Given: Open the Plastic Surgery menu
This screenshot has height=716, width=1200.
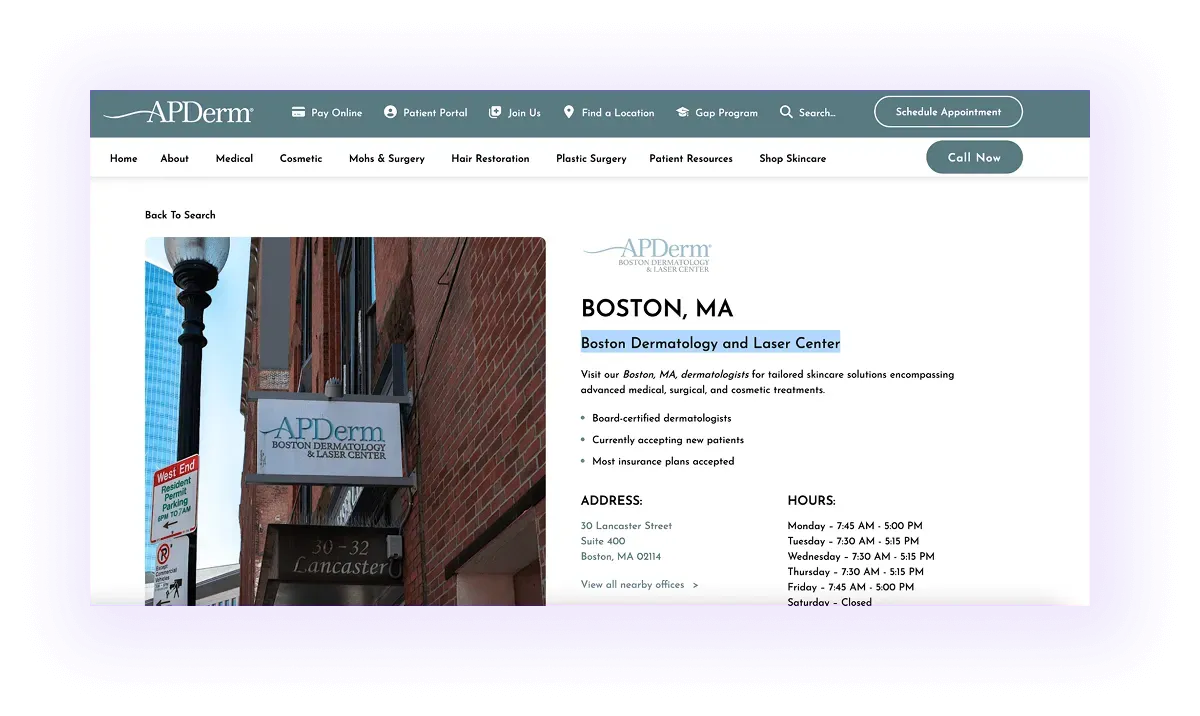Looking at the screenshot, I should tap(591, 158).
